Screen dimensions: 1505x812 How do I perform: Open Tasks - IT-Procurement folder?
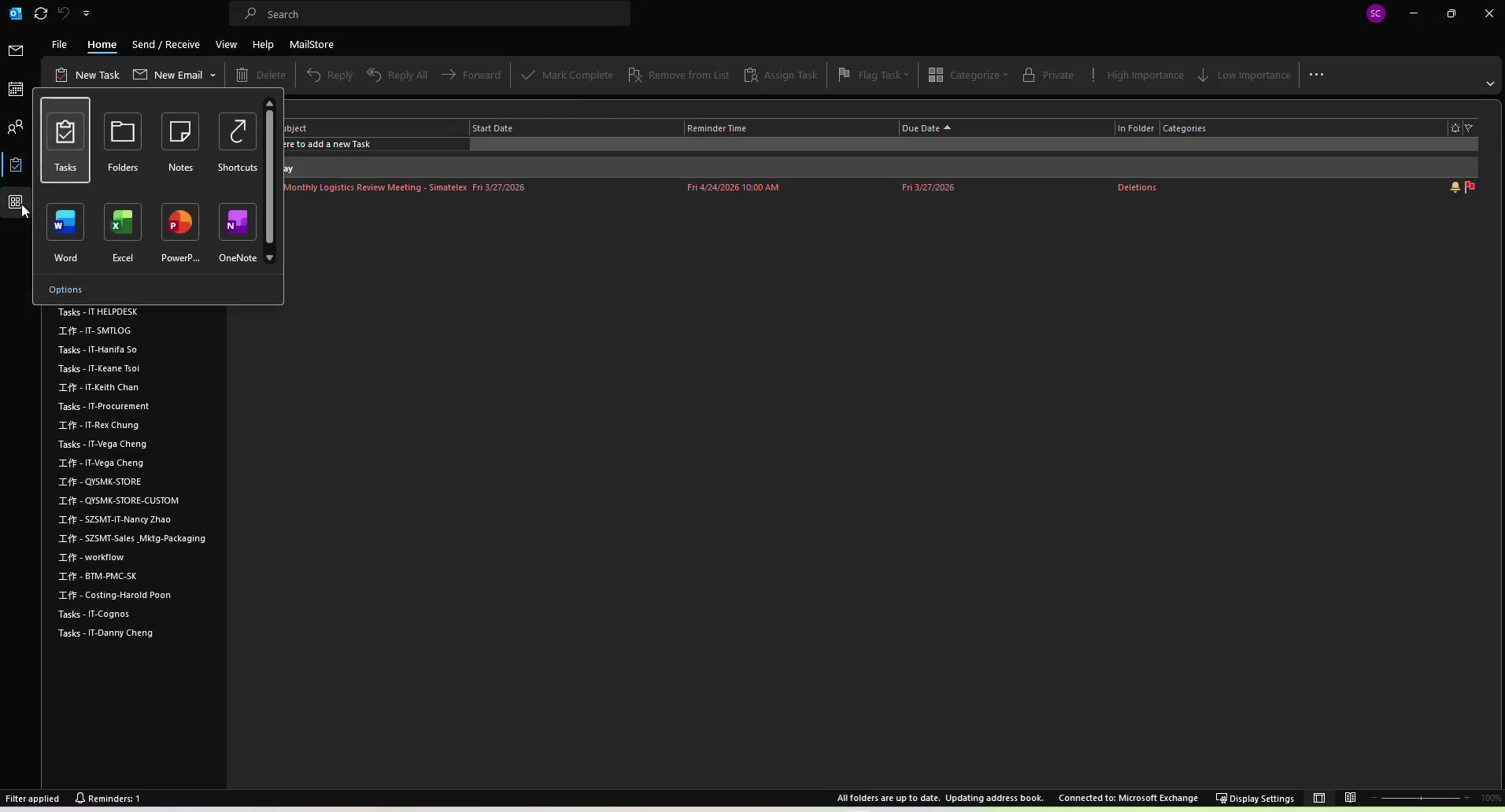click(x=103, y=406)
